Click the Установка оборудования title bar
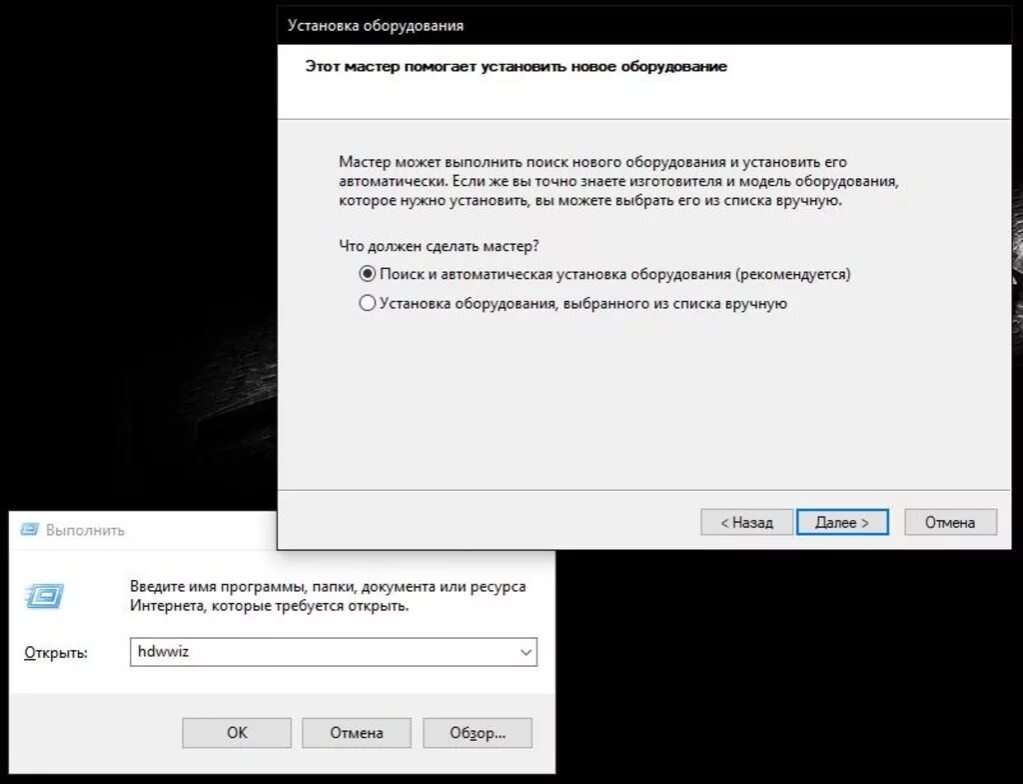The width and height of the screenshot is (1023, 784). tap(643, 25)
